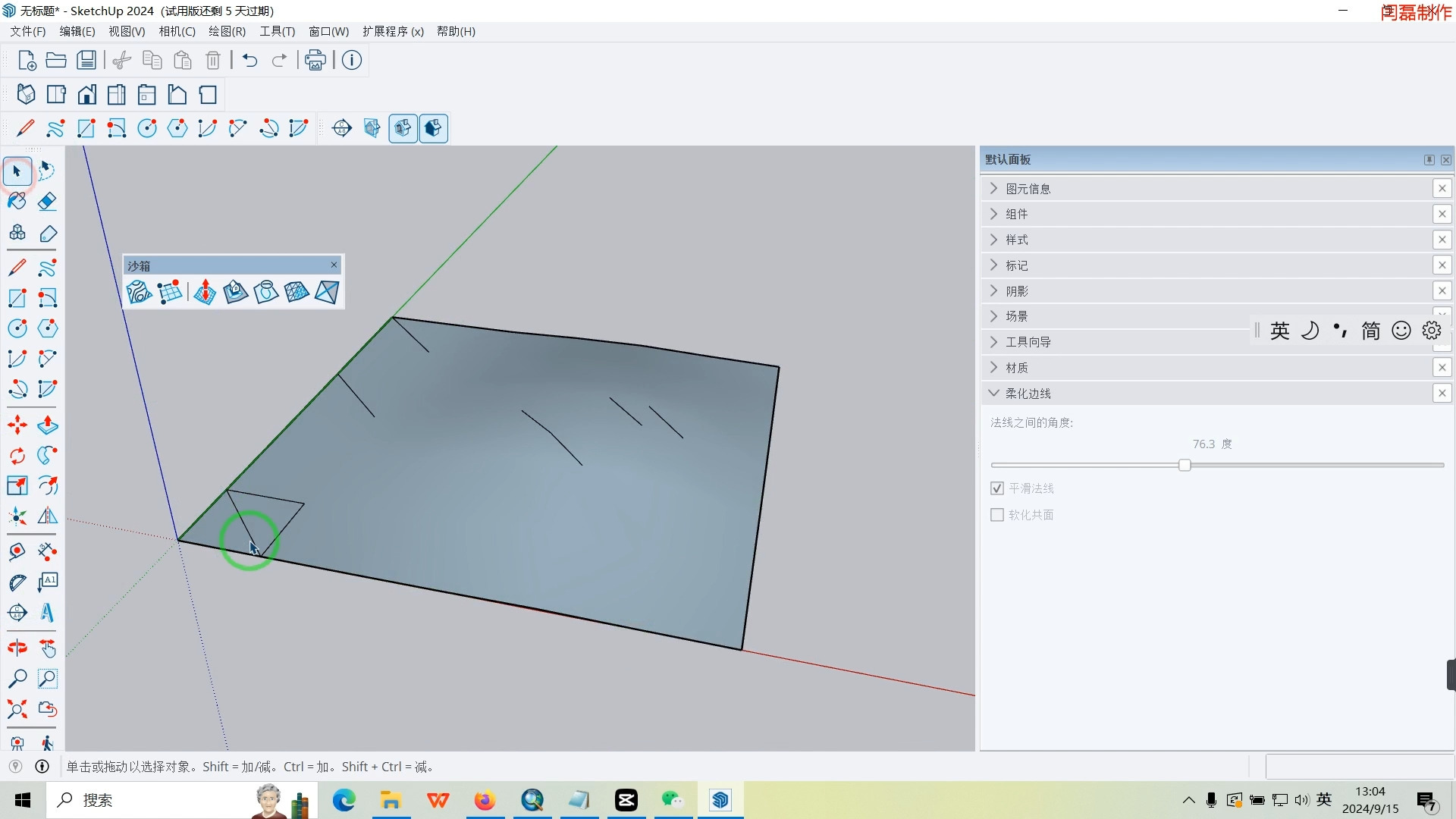Open the 扩展程序 menu
Image resolution: width=1456 pixels, height=819 pixels.
pos(392,31)
